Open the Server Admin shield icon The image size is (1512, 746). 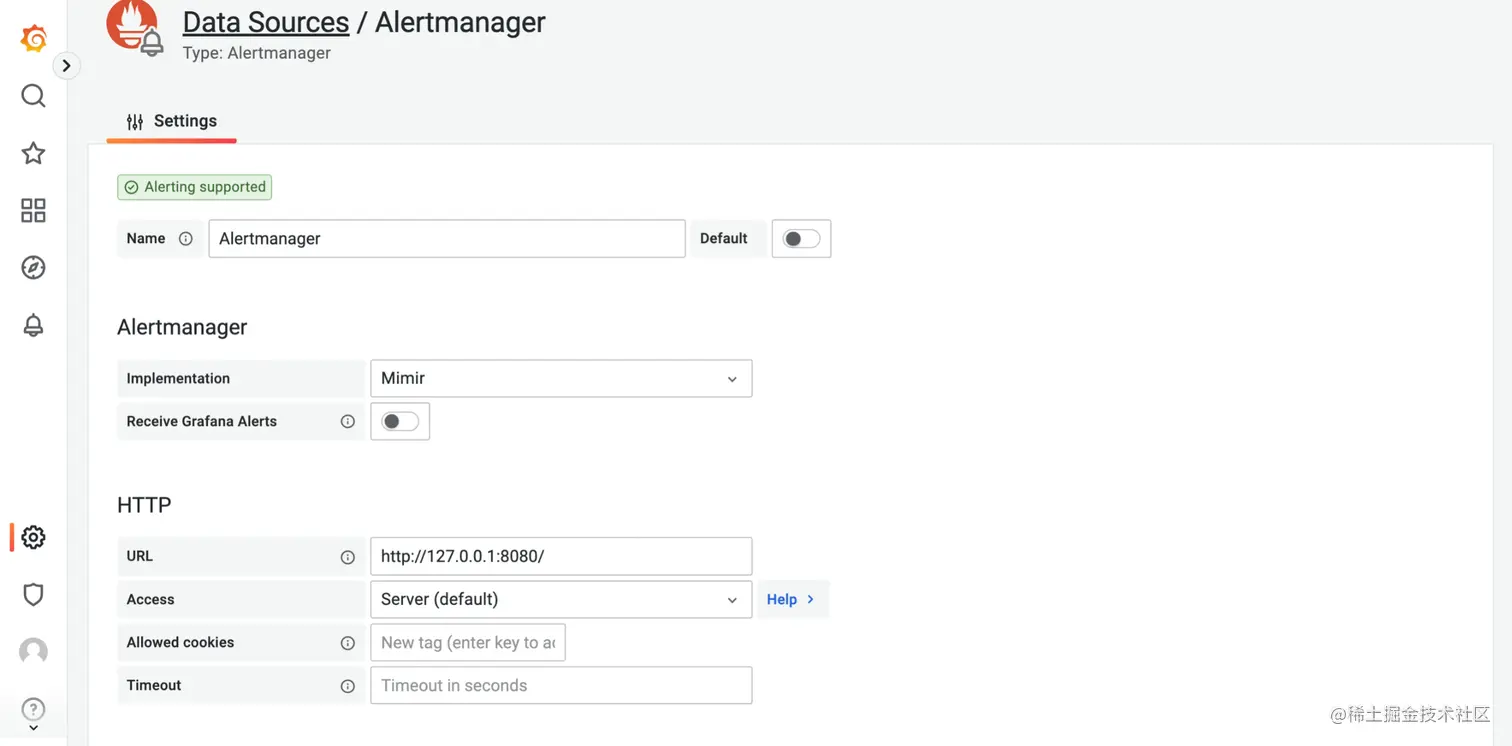coord(33,594)
